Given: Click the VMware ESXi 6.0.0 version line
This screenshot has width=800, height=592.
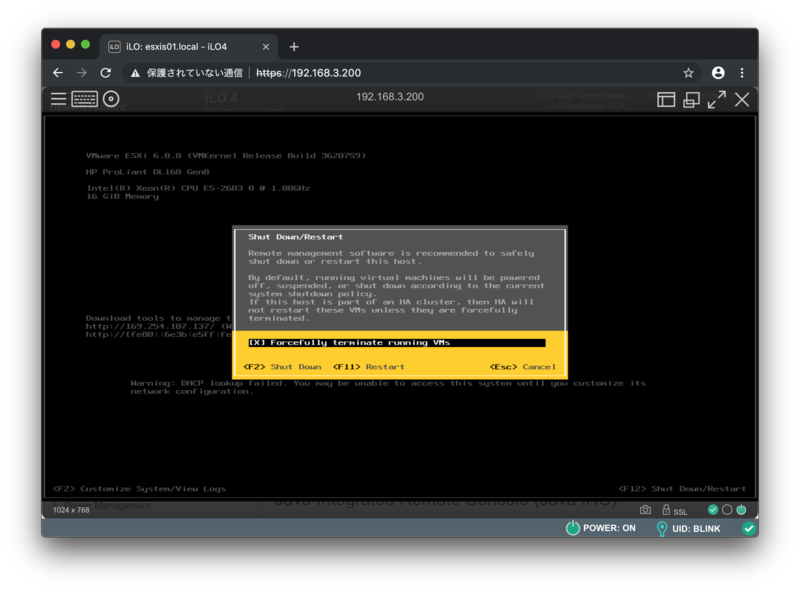Looking at the screenshot, I should [x=226, y=156].
